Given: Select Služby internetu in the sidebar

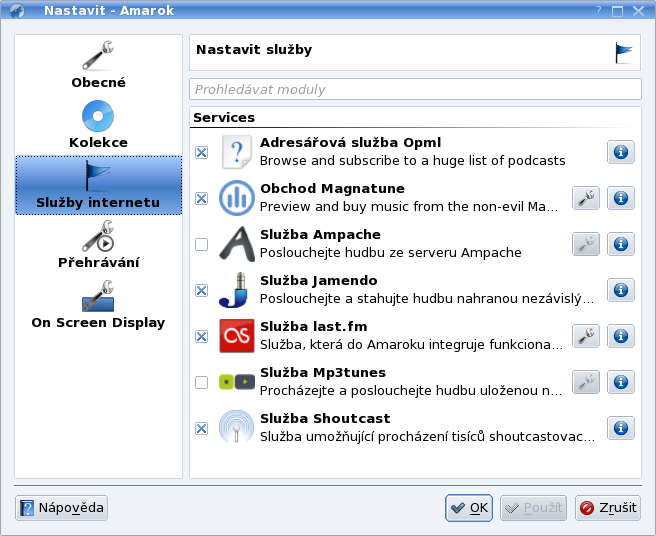Looking at the screenshot, I should point(98,185).
